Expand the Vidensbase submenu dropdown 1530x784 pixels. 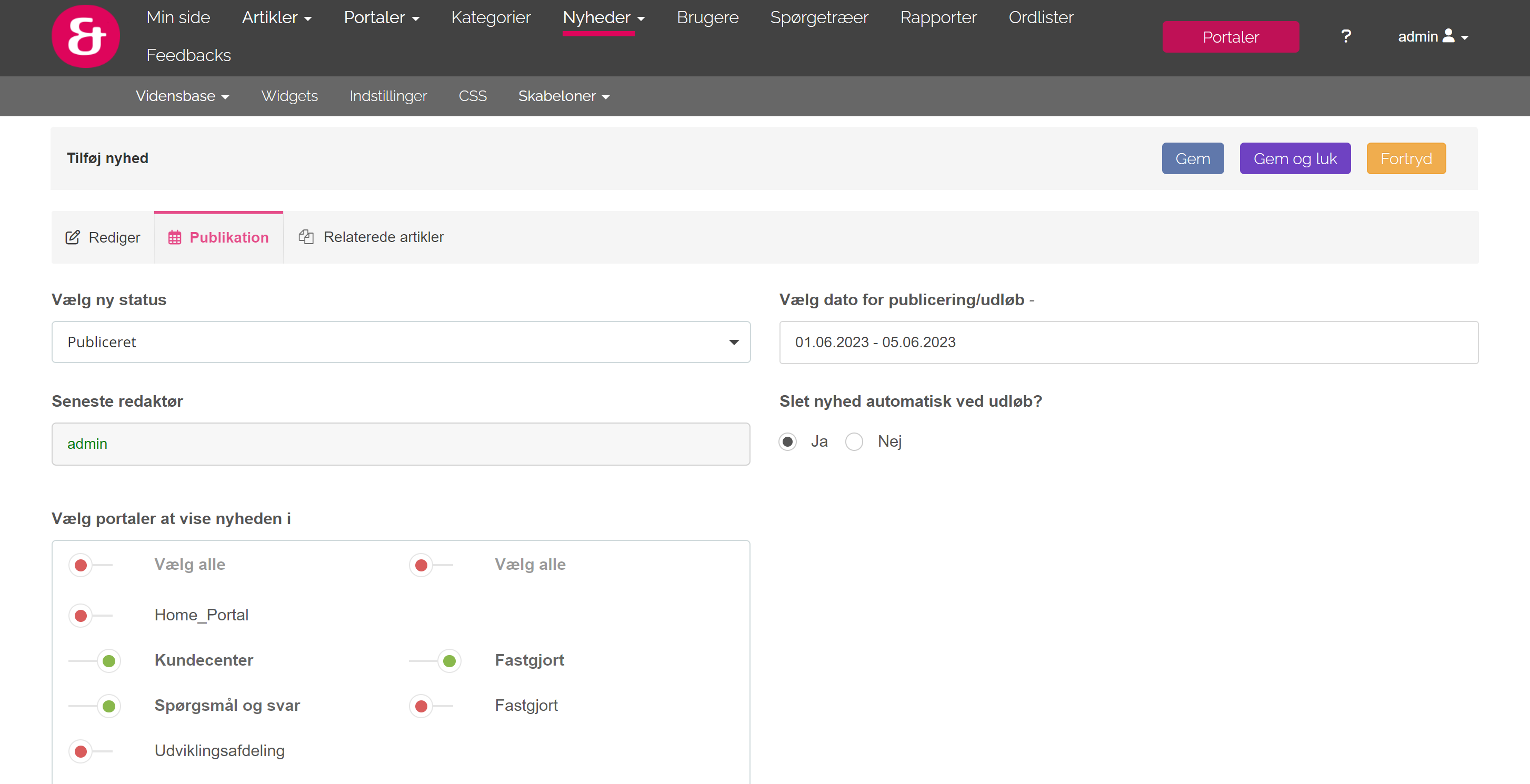[182, 96]
